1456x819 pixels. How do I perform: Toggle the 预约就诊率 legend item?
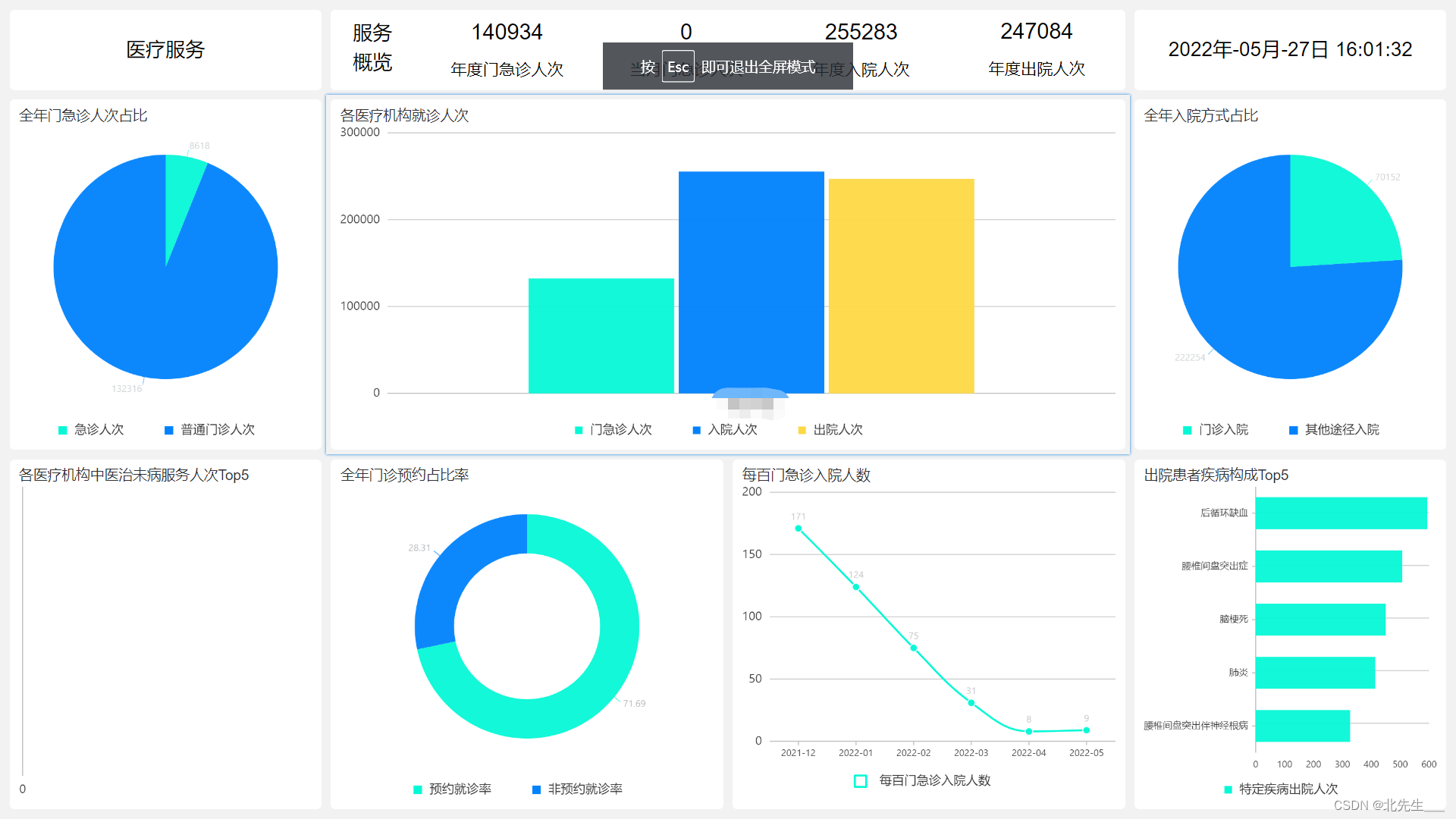(452, 789)
